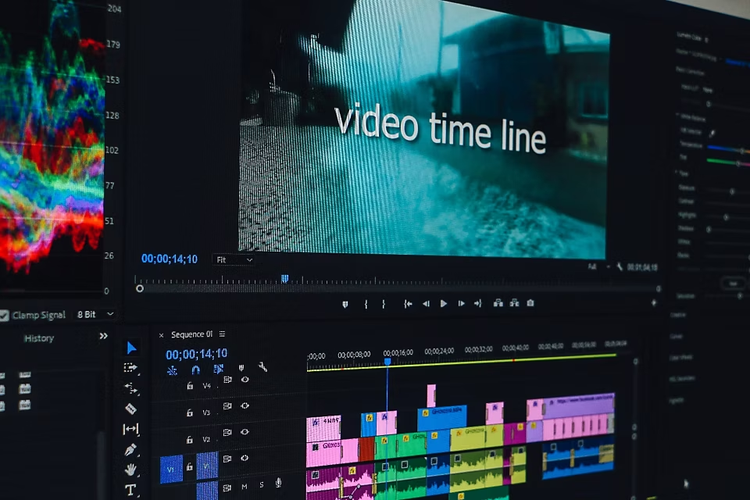750x500 pixels.
Task: Hide track V2 output with eye icon
Action: 245,432
